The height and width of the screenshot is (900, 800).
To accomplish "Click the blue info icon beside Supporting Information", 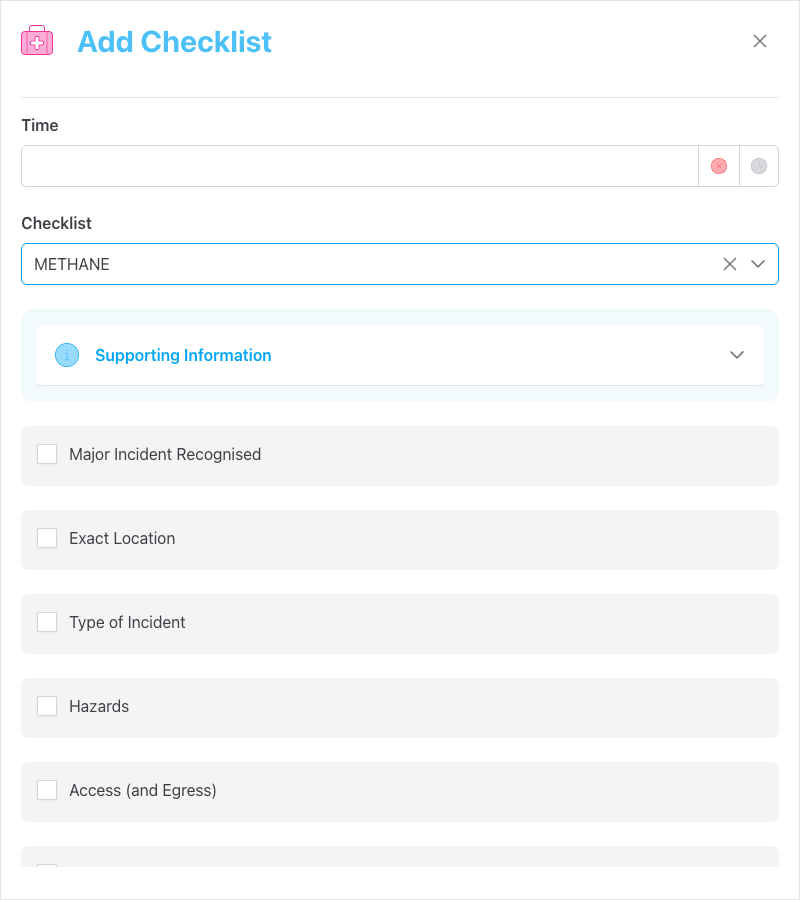I will pos(66,355).
